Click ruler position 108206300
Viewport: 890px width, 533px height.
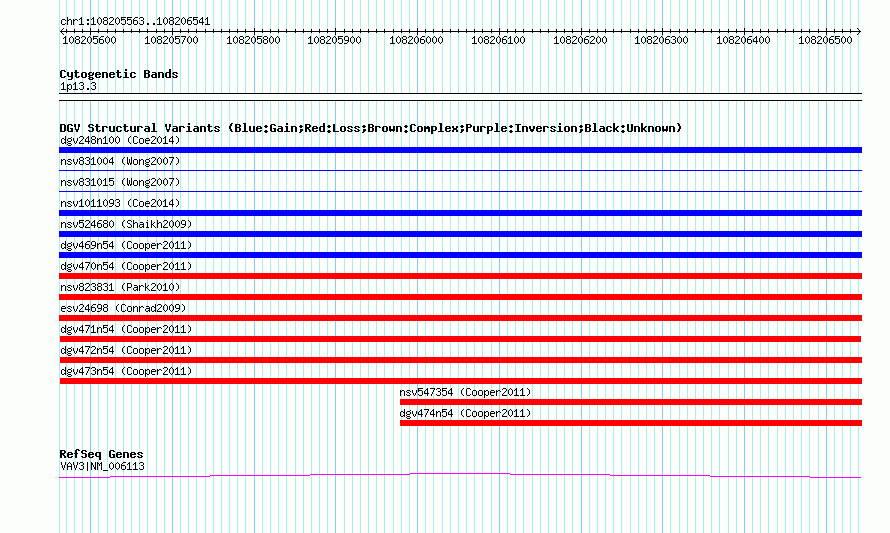coord(661,40)
